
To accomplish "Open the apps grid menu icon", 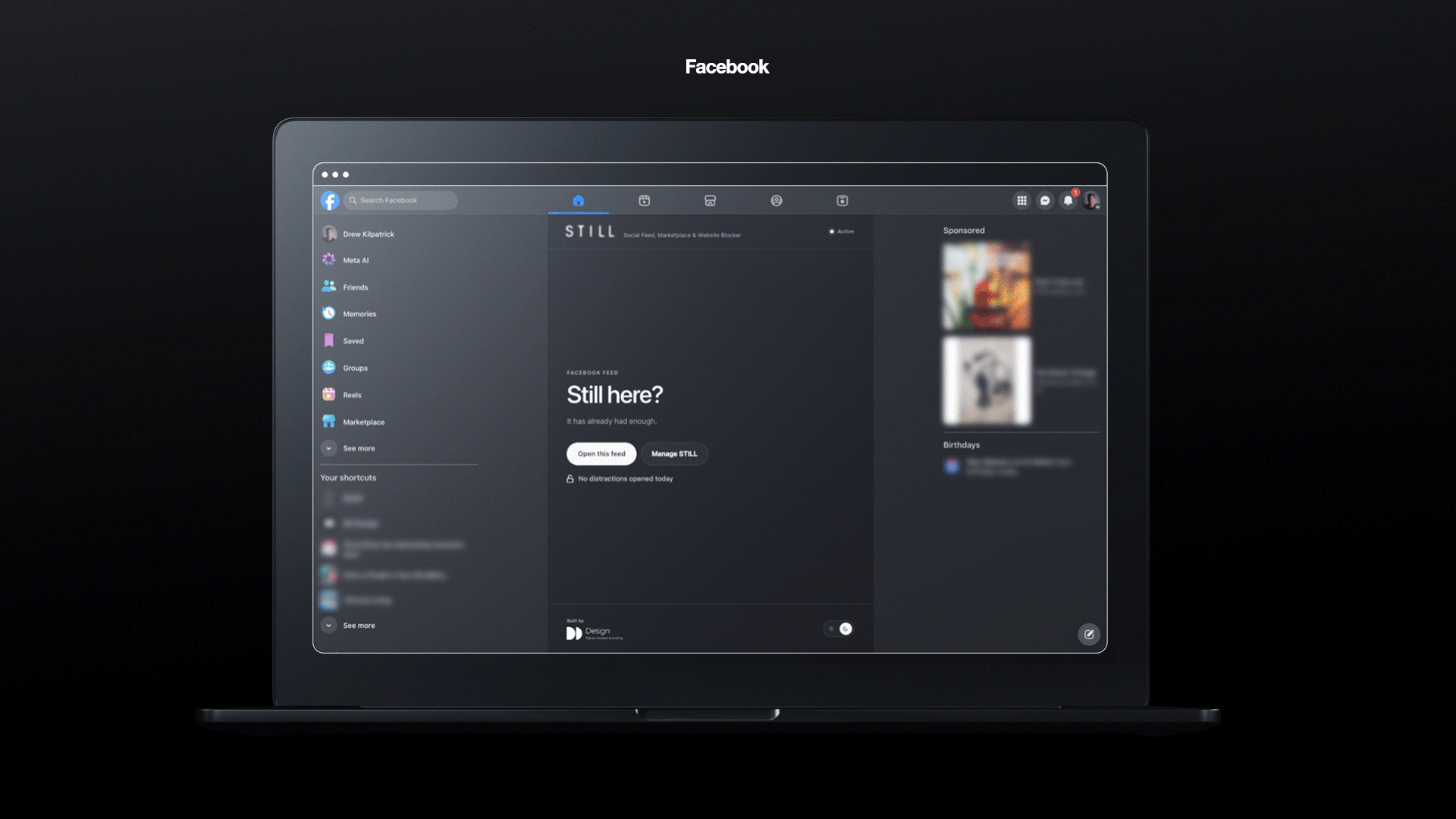I will coord(1022,201).
